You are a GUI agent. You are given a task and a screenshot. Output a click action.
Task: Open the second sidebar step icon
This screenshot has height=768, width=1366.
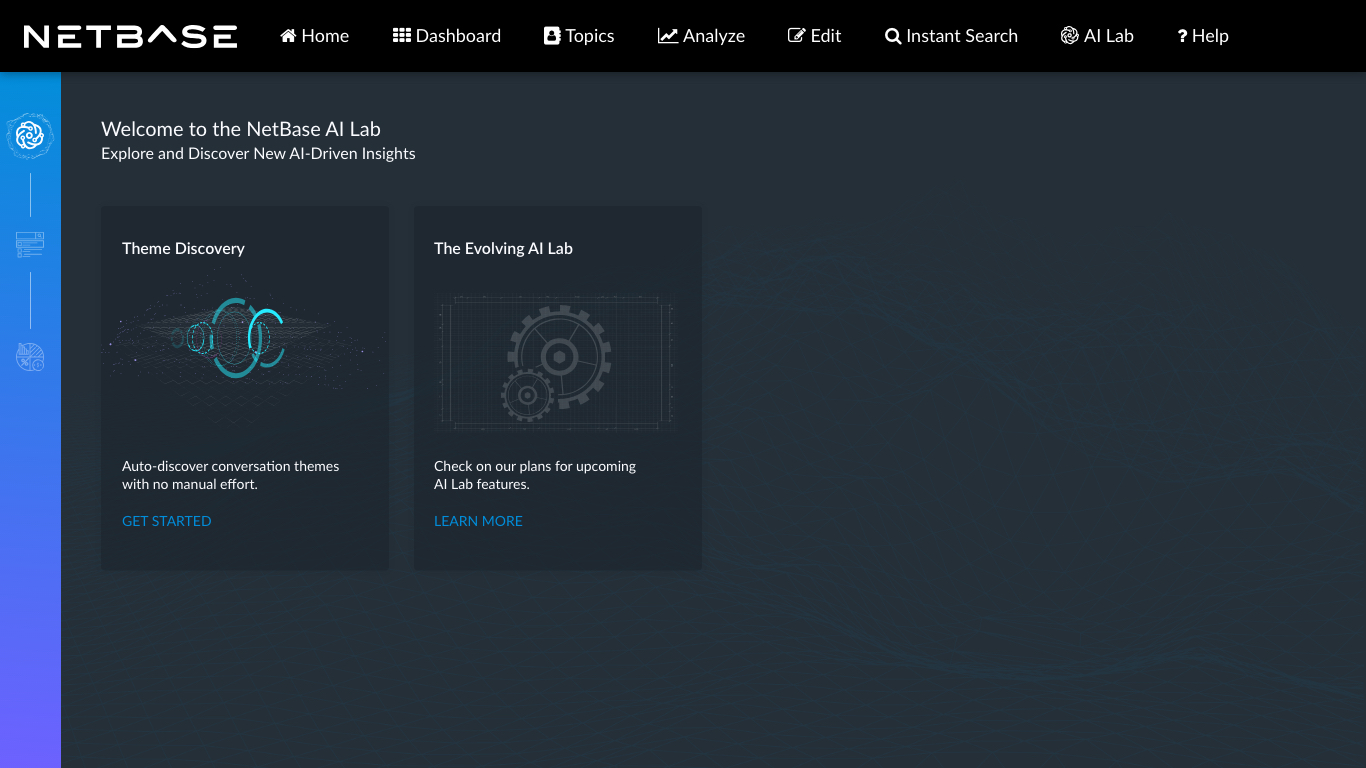click(30, 245)
